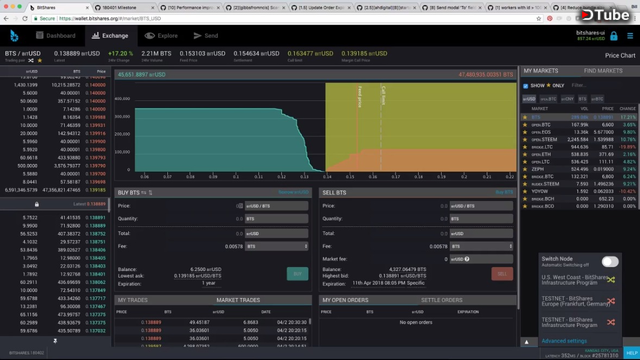
Task: Click the padlock icon in the order book
Action: 37,204
